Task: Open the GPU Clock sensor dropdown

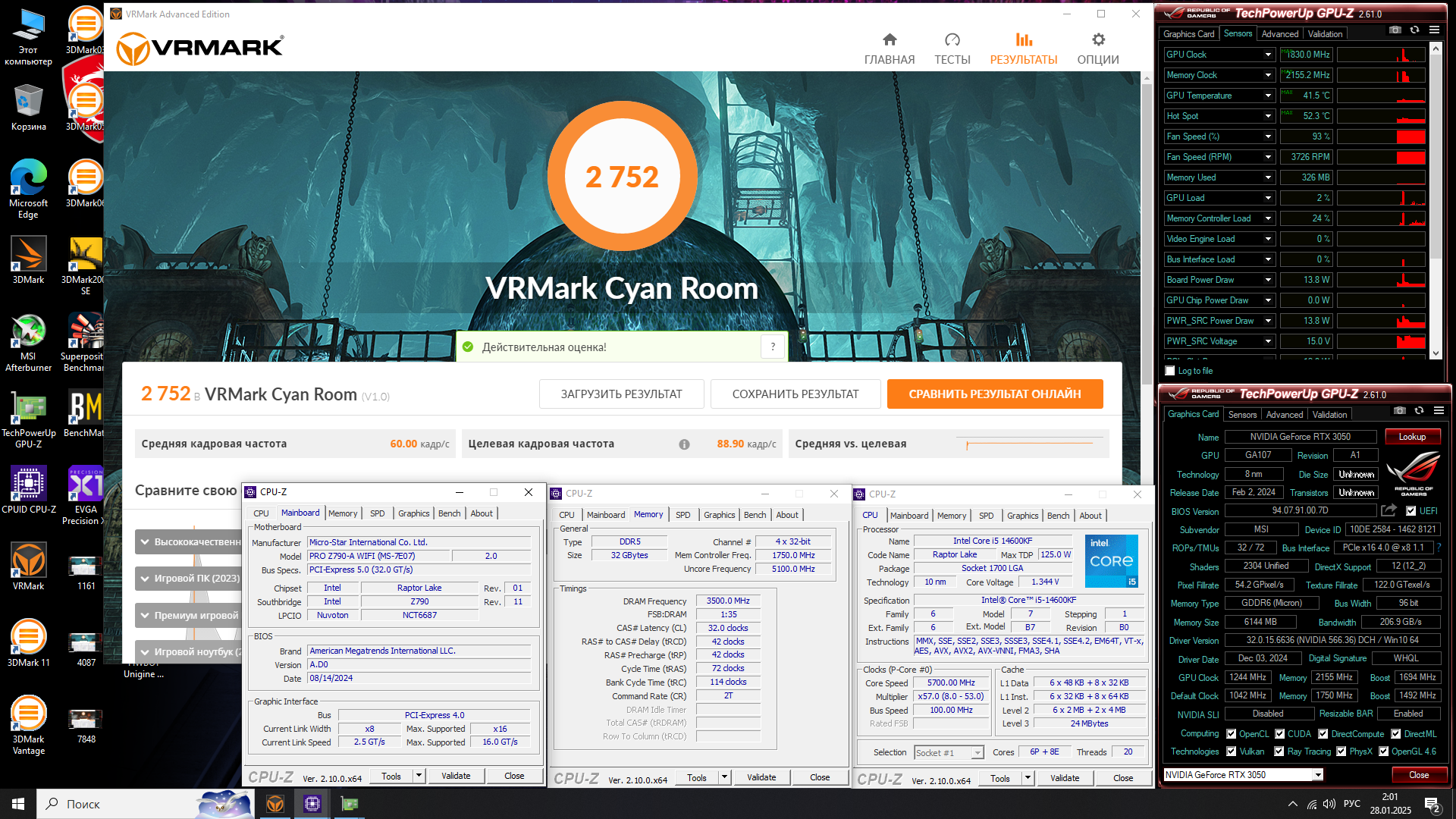Action: coord(1268,55)
